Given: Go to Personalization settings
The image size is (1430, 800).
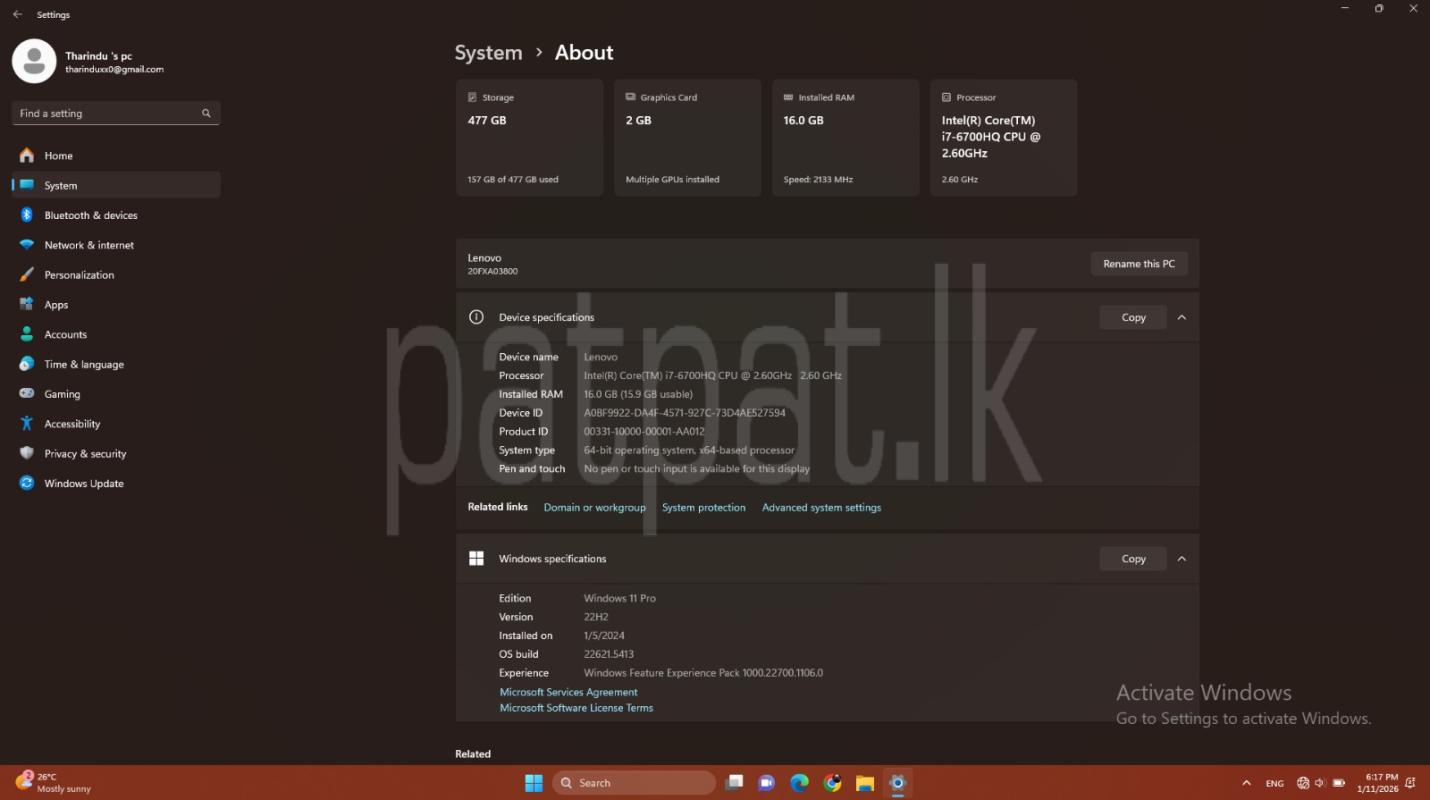Looking at the screenshot, I should [x=79, y=275].
